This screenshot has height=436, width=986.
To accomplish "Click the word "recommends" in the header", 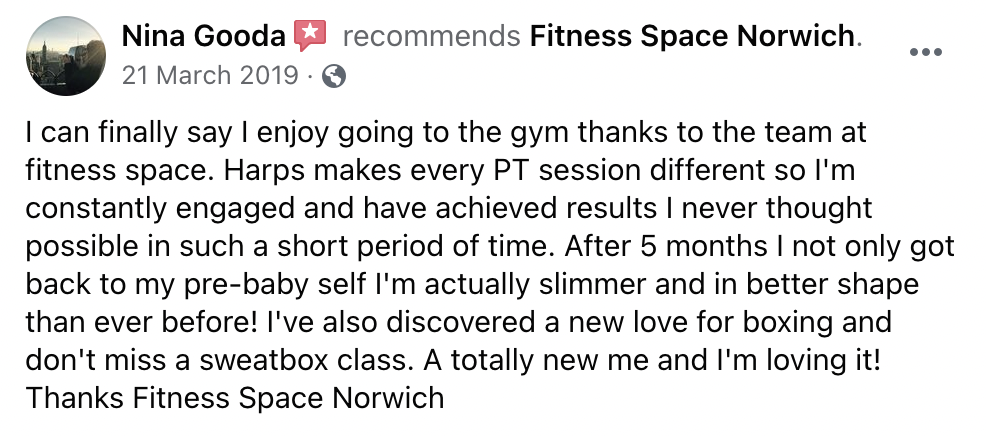I will point(431,37).
